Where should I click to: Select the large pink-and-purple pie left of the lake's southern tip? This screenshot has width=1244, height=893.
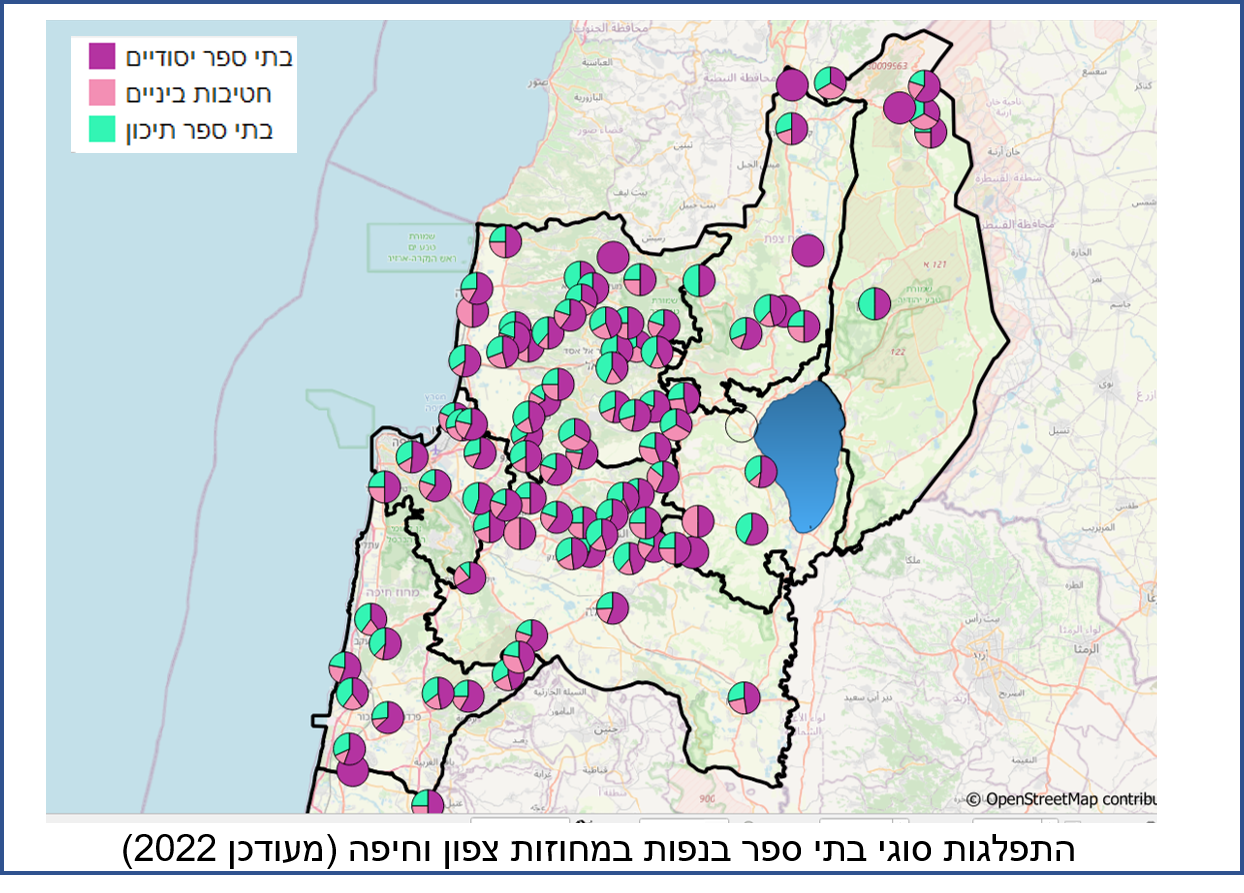697,522
